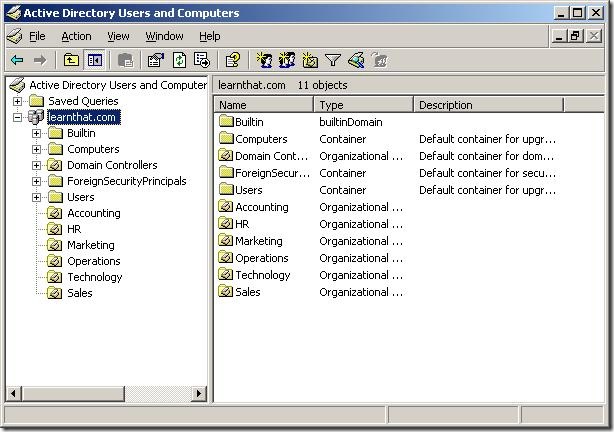Expand the ForeignSecurityPrincipals tree node

[x=36, y=181]
